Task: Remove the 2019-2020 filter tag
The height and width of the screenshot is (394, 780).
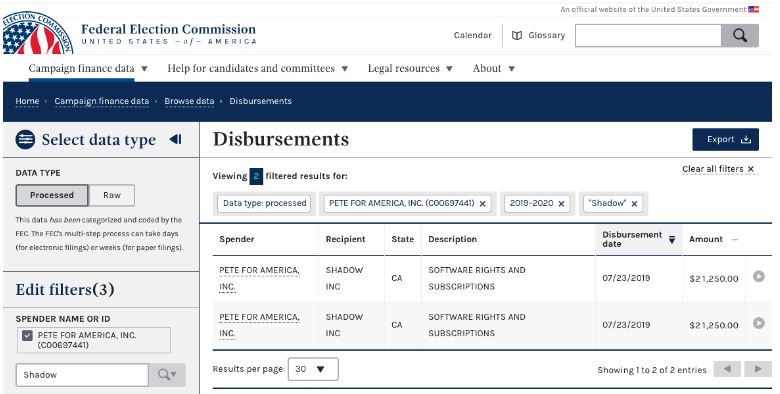Action: tap(561, 203)
